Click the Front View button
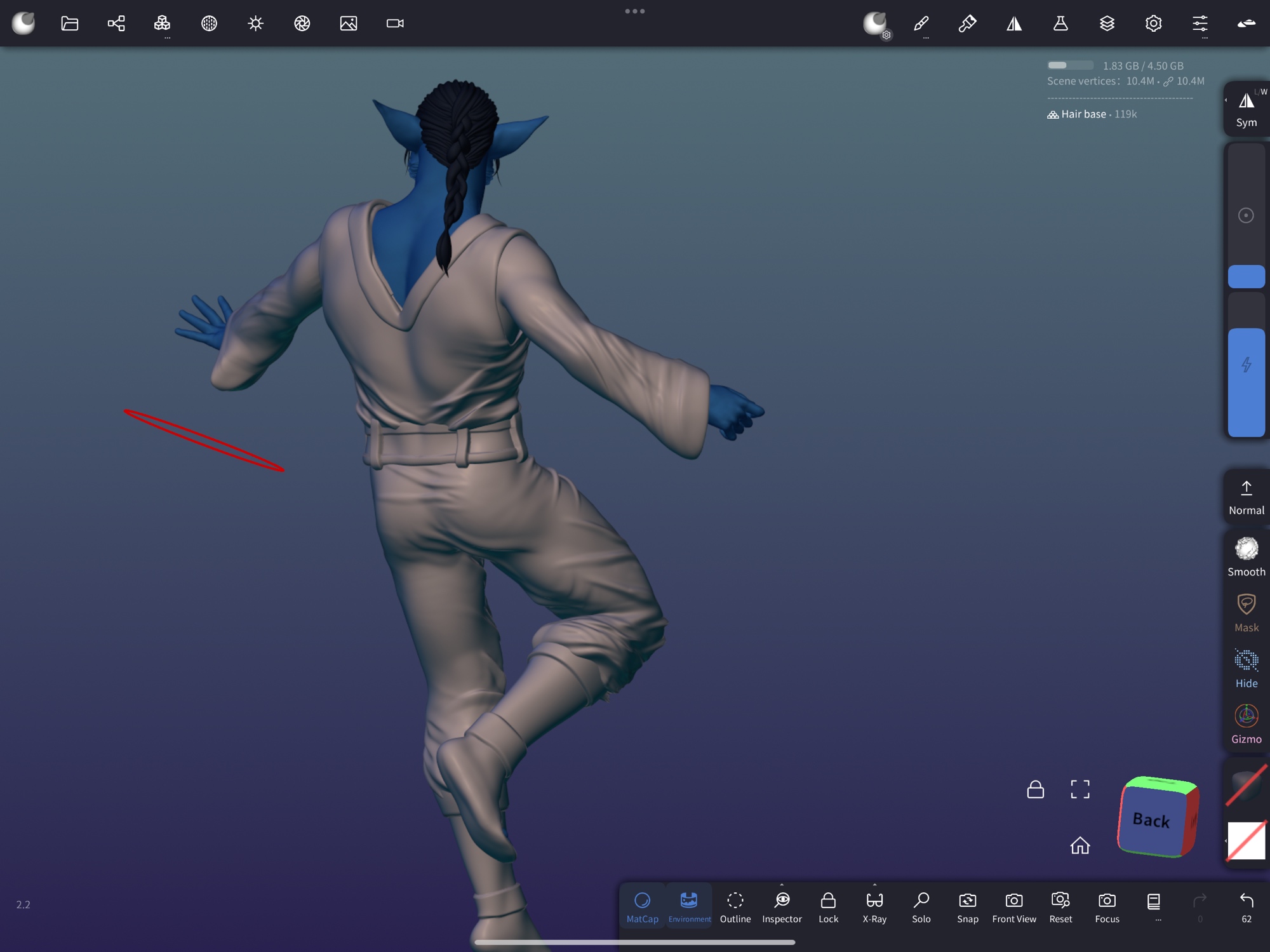Viewport: 1270px width, 952px height. (x=1013, y=906)
